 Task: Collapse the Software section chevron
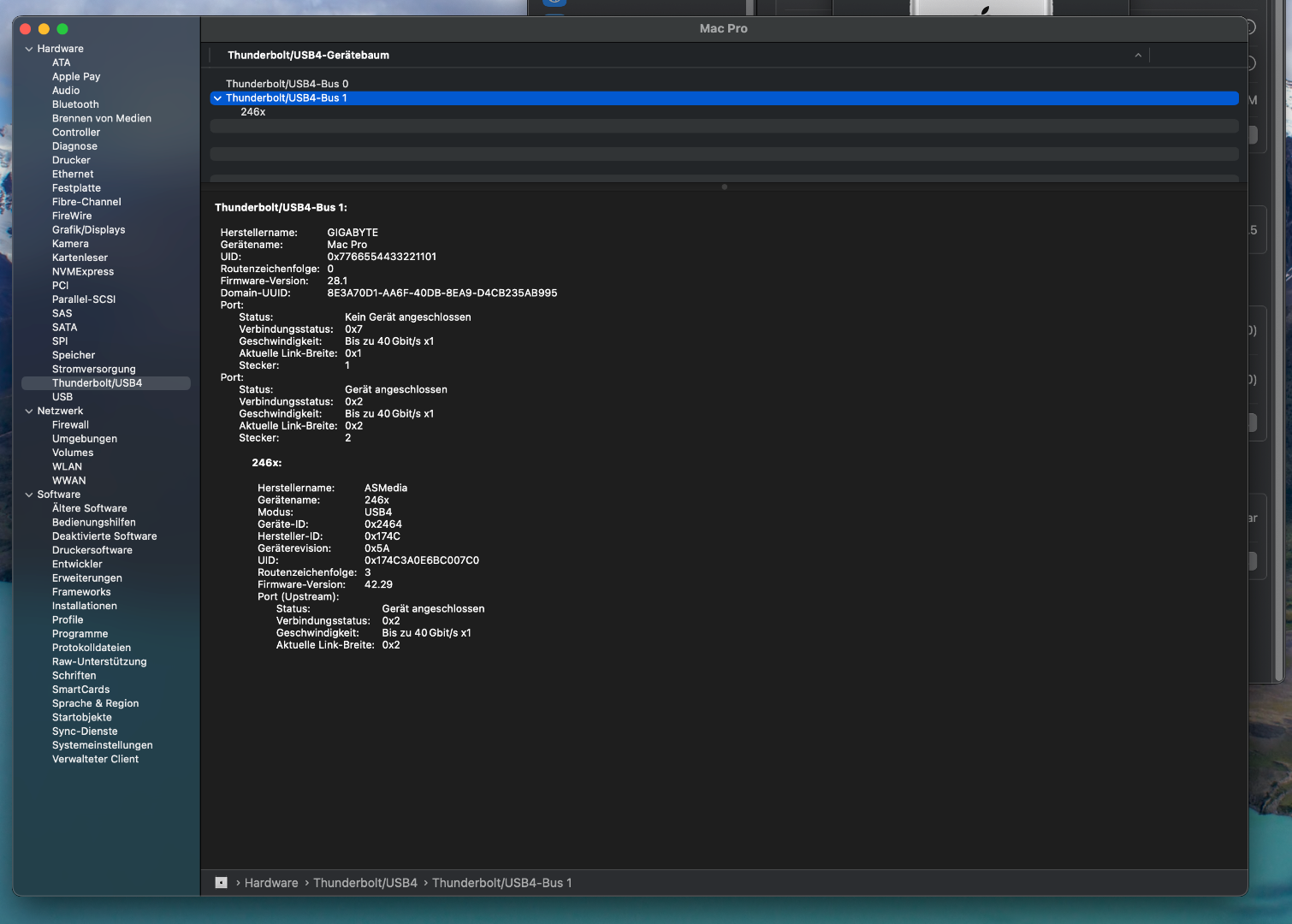pos(29,495)
